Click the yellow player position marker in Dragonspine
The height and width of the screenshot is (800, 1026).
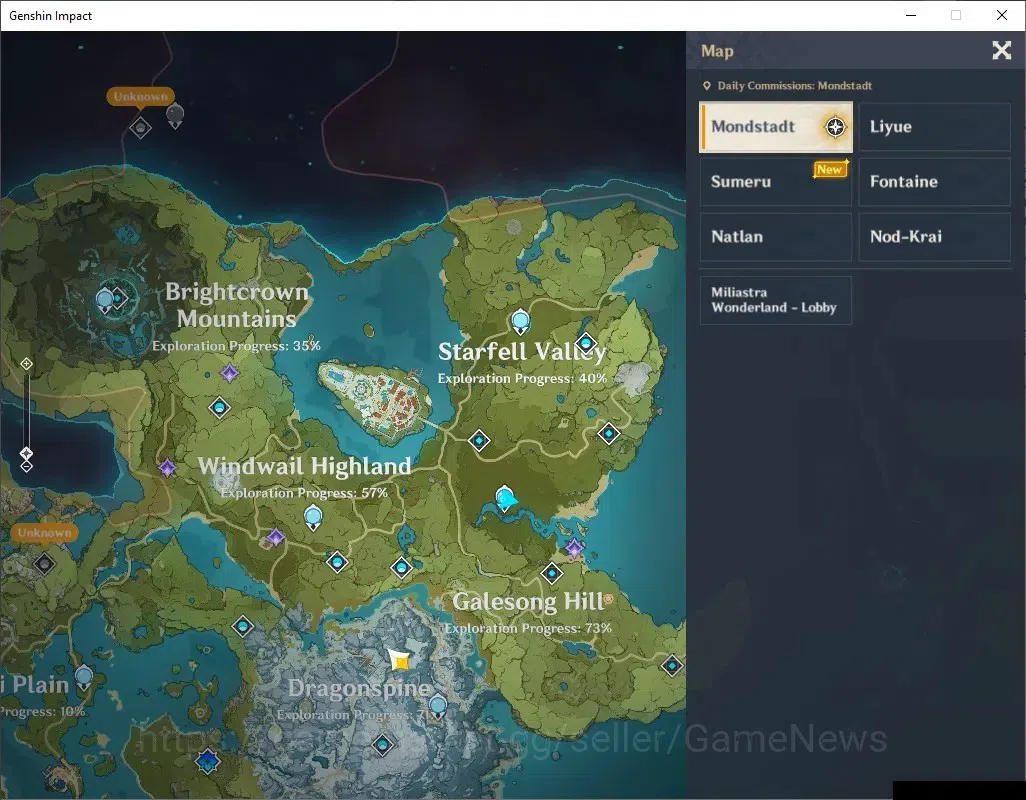click(x=399, y=661)
